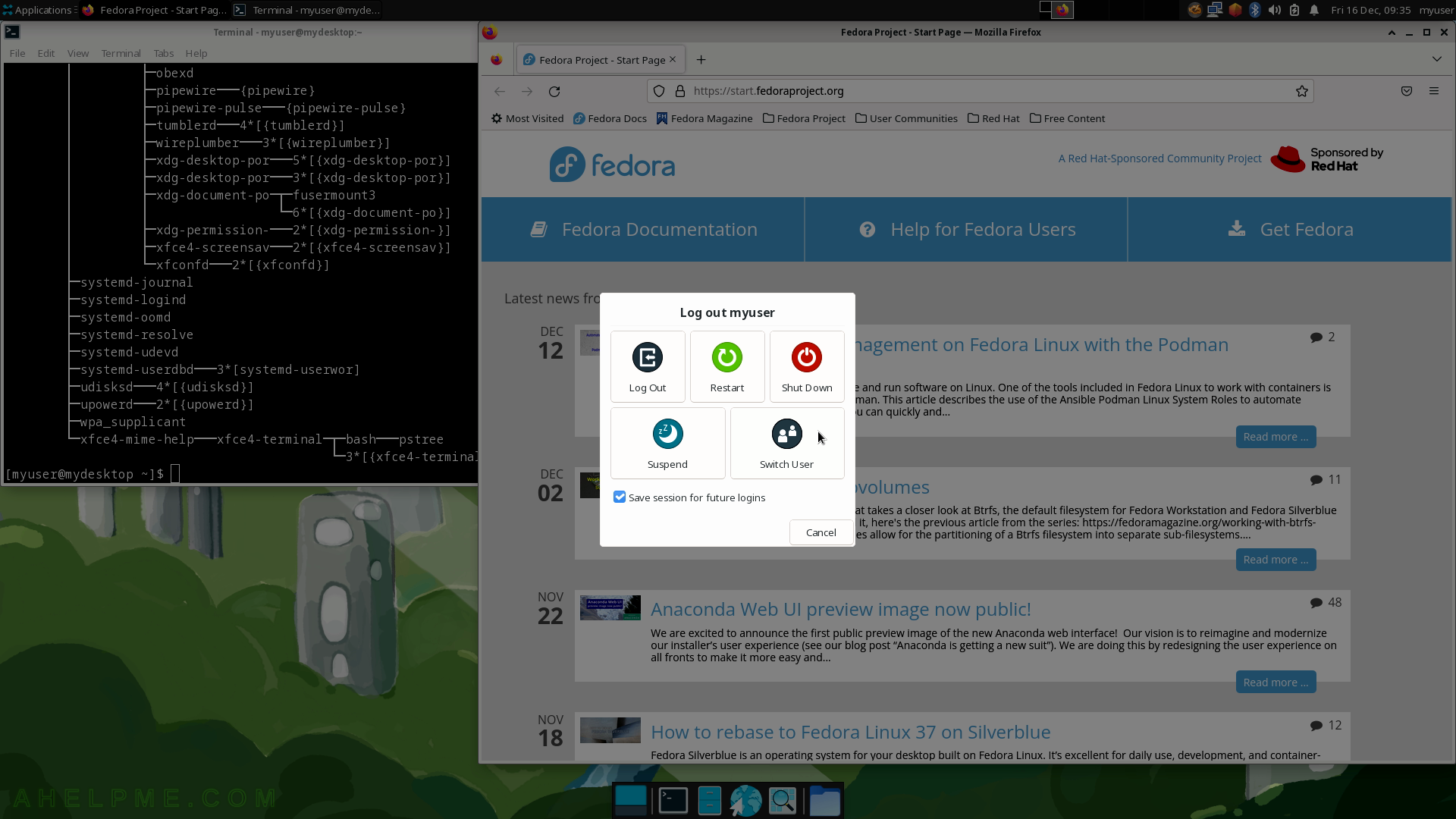Open the terminal View menu
The height and width of the screenshot is (819, 1456).
78,53
